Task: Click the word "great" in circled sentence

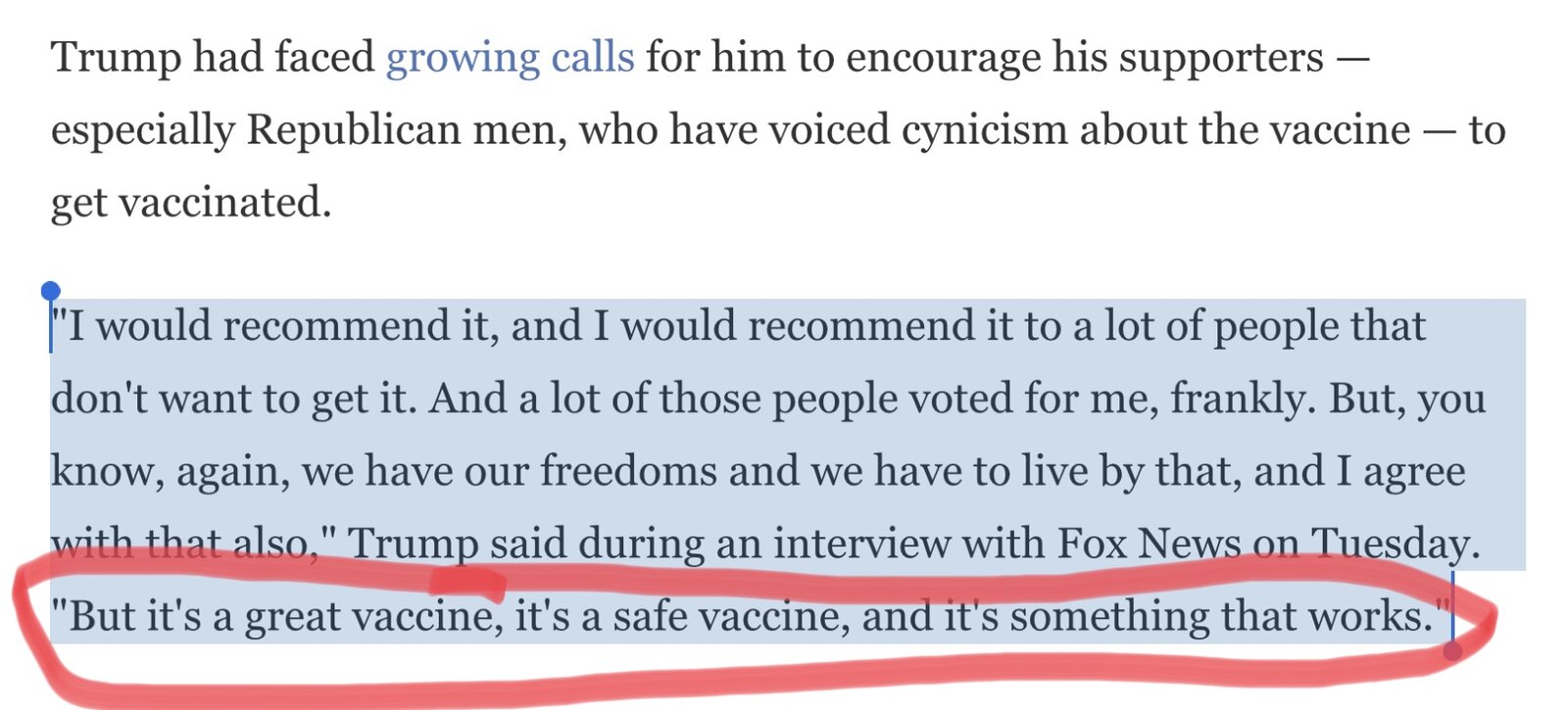Action: [x=292, y=617]
